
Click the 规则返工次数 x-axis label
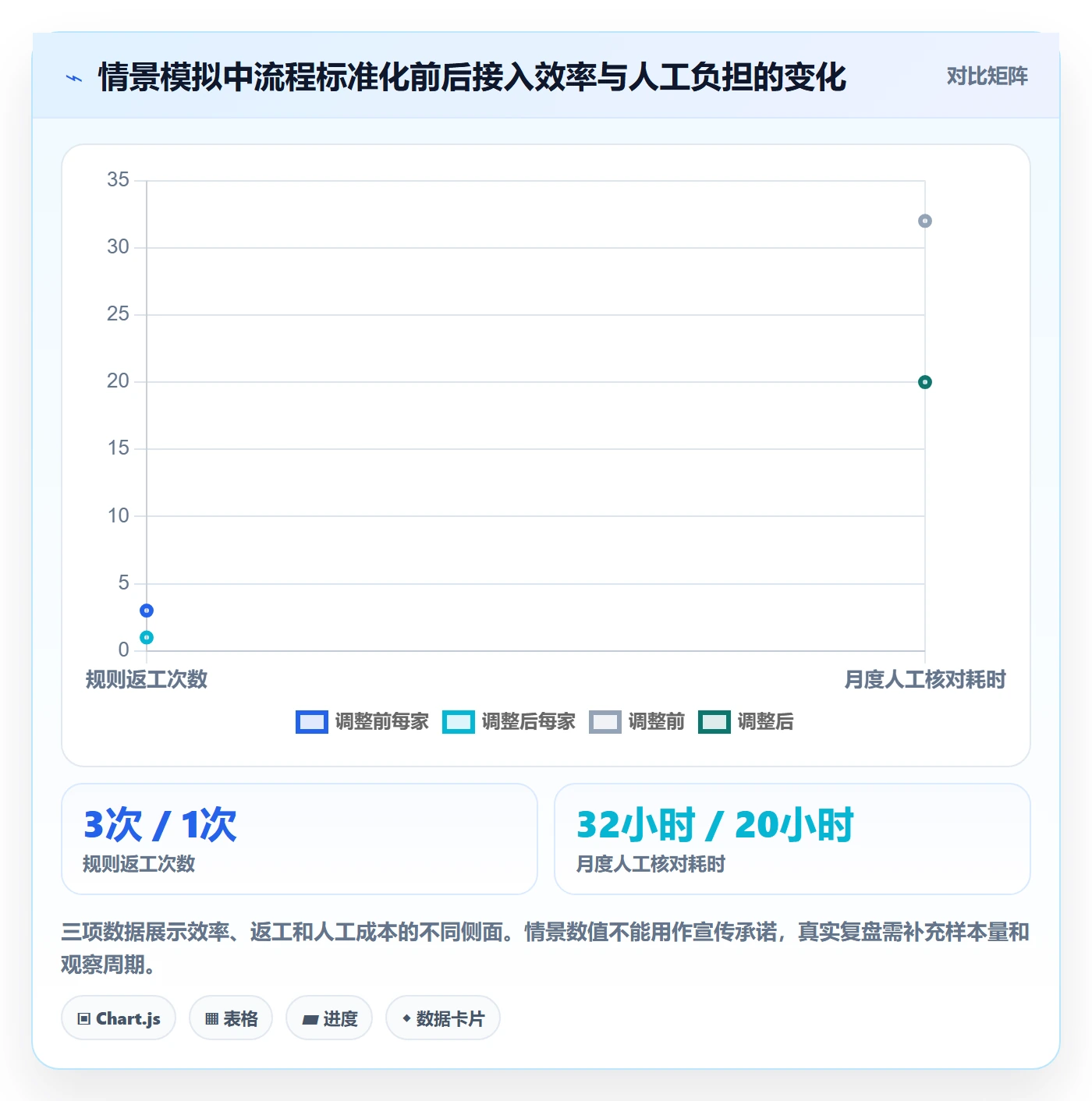(147, 679)
